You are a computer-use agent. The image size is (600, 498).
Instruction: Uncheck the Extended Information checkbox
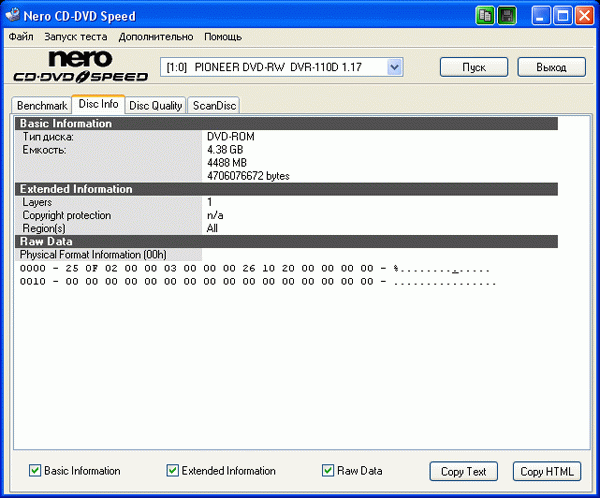coord(172,470)
